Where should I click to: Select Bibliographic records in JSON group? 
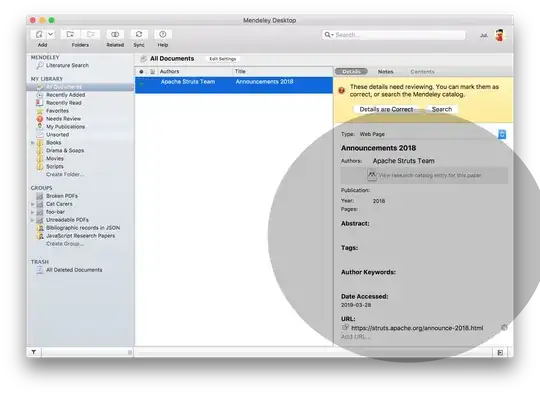83,228
